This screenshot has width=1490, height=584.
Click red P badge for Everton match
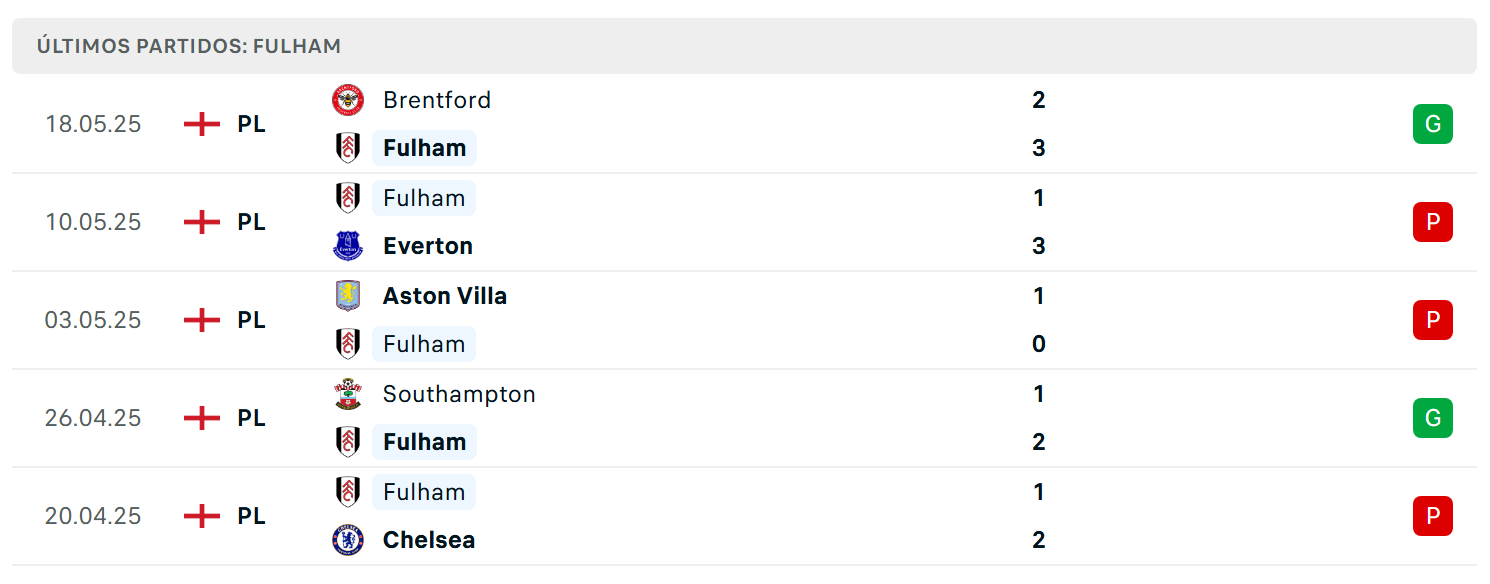coord(1433,222)
